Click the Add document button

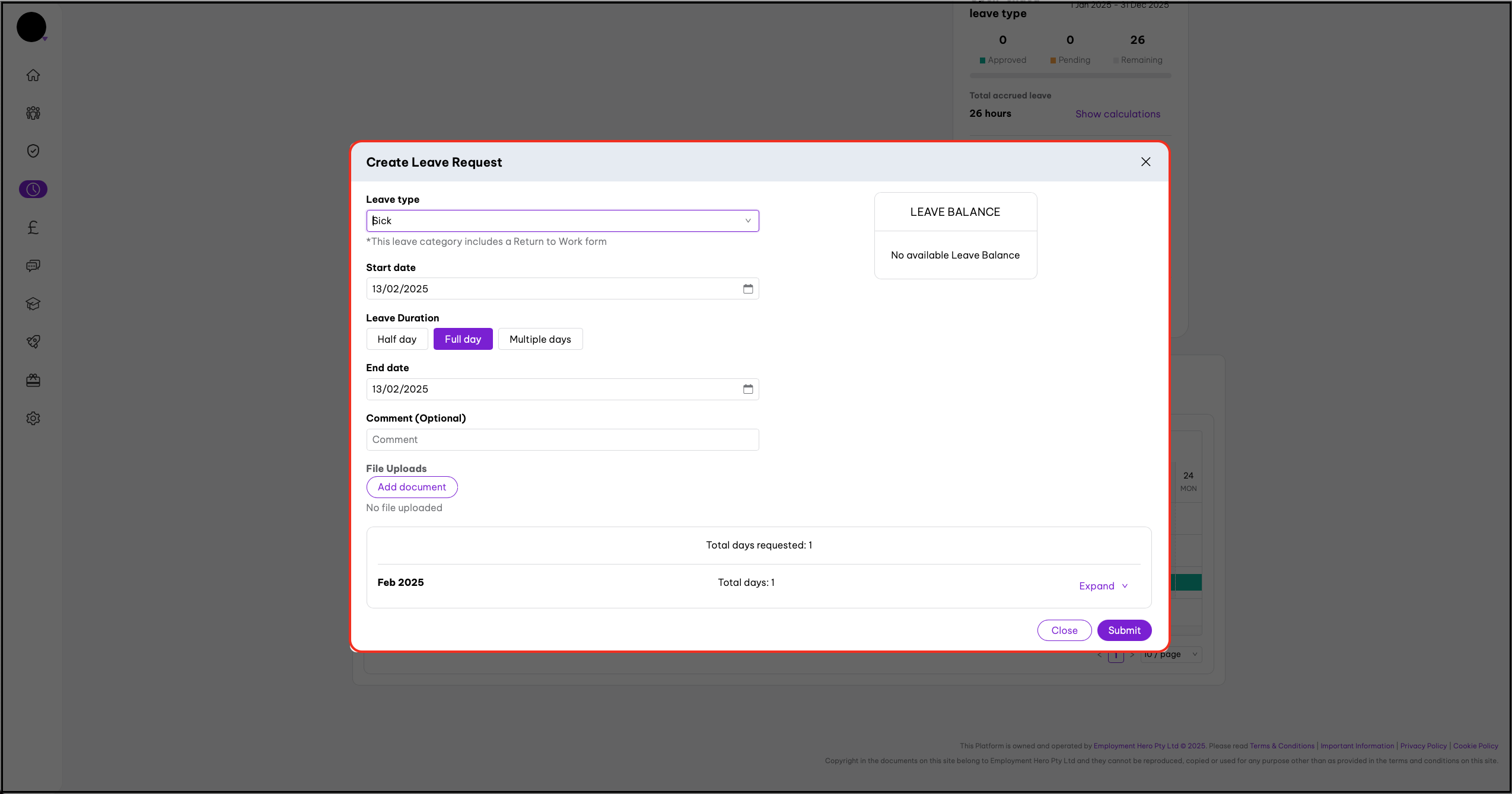412,487
